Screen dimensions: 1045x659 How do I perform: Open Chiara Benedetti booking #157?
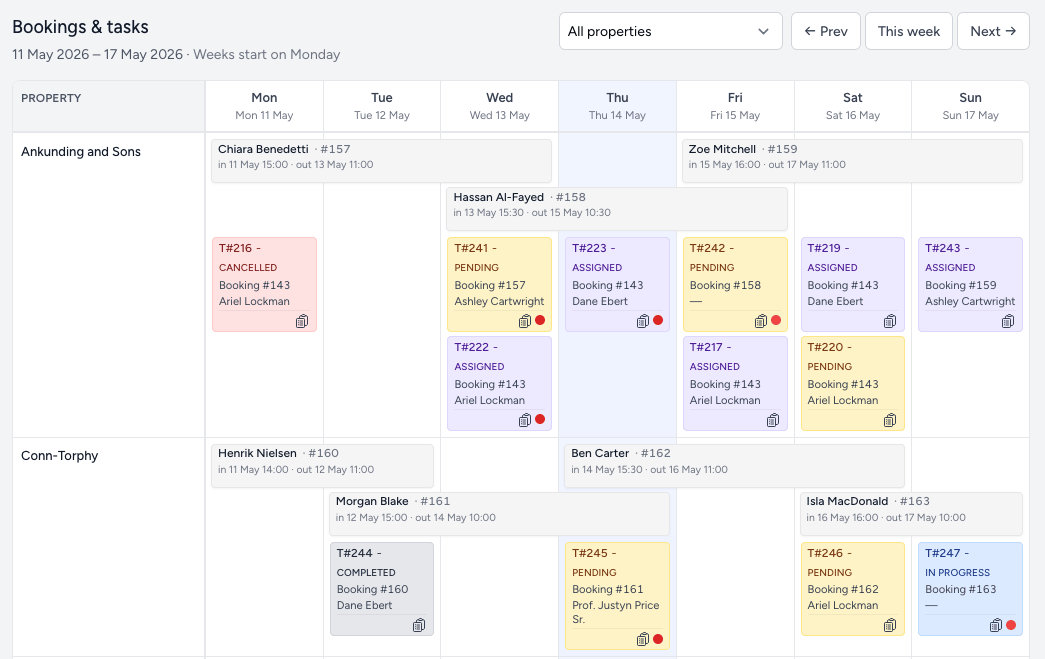tap(381, 161)
